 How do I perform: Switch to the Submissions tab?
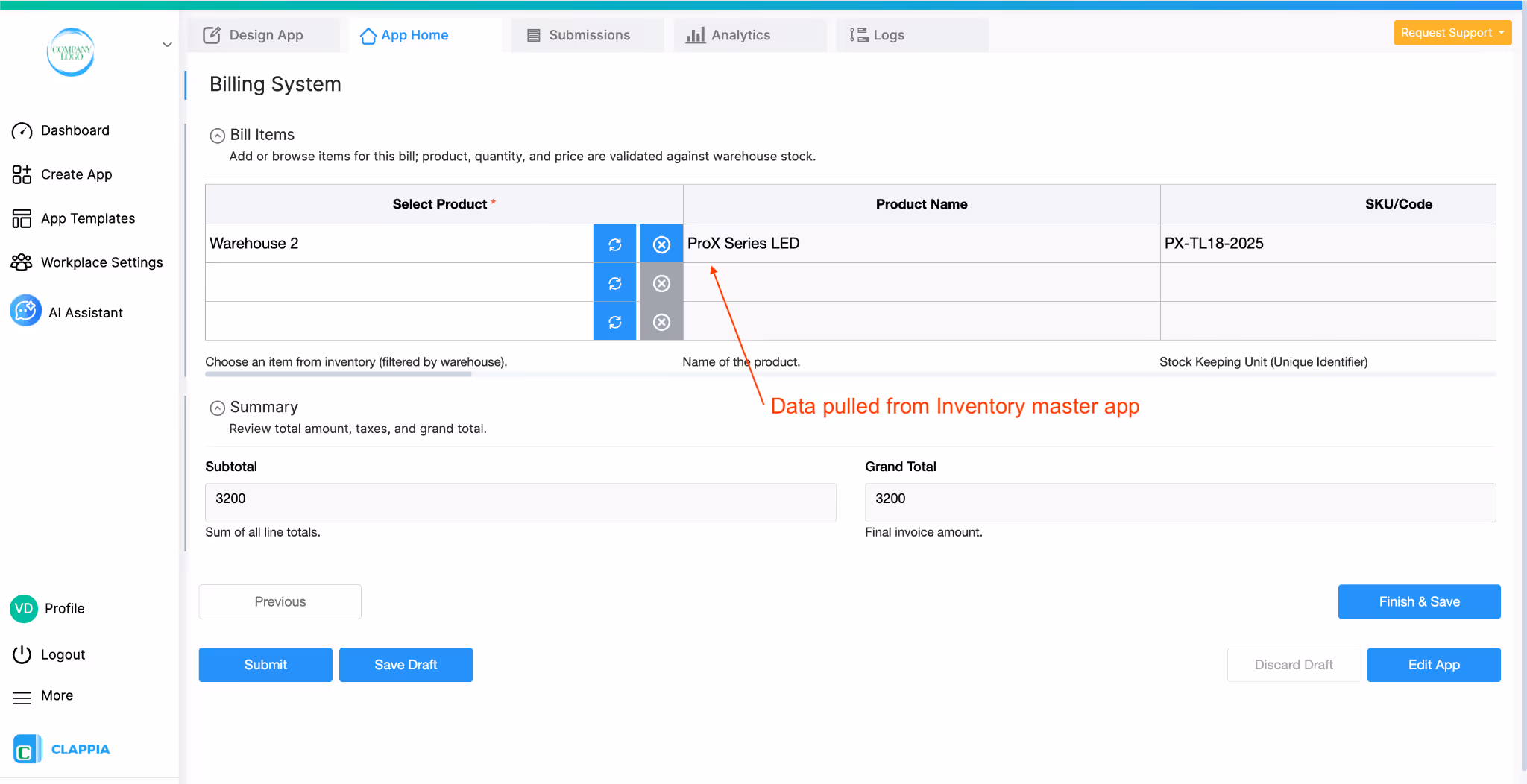click(588, 34)
